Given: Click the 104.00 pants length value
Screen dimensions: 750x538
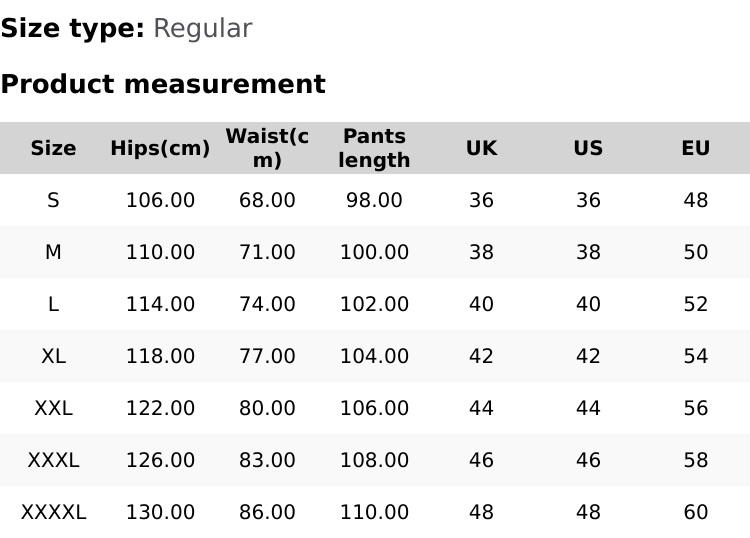Looking at the screenshot, I should pyautogui.click(x=374, y=356).
